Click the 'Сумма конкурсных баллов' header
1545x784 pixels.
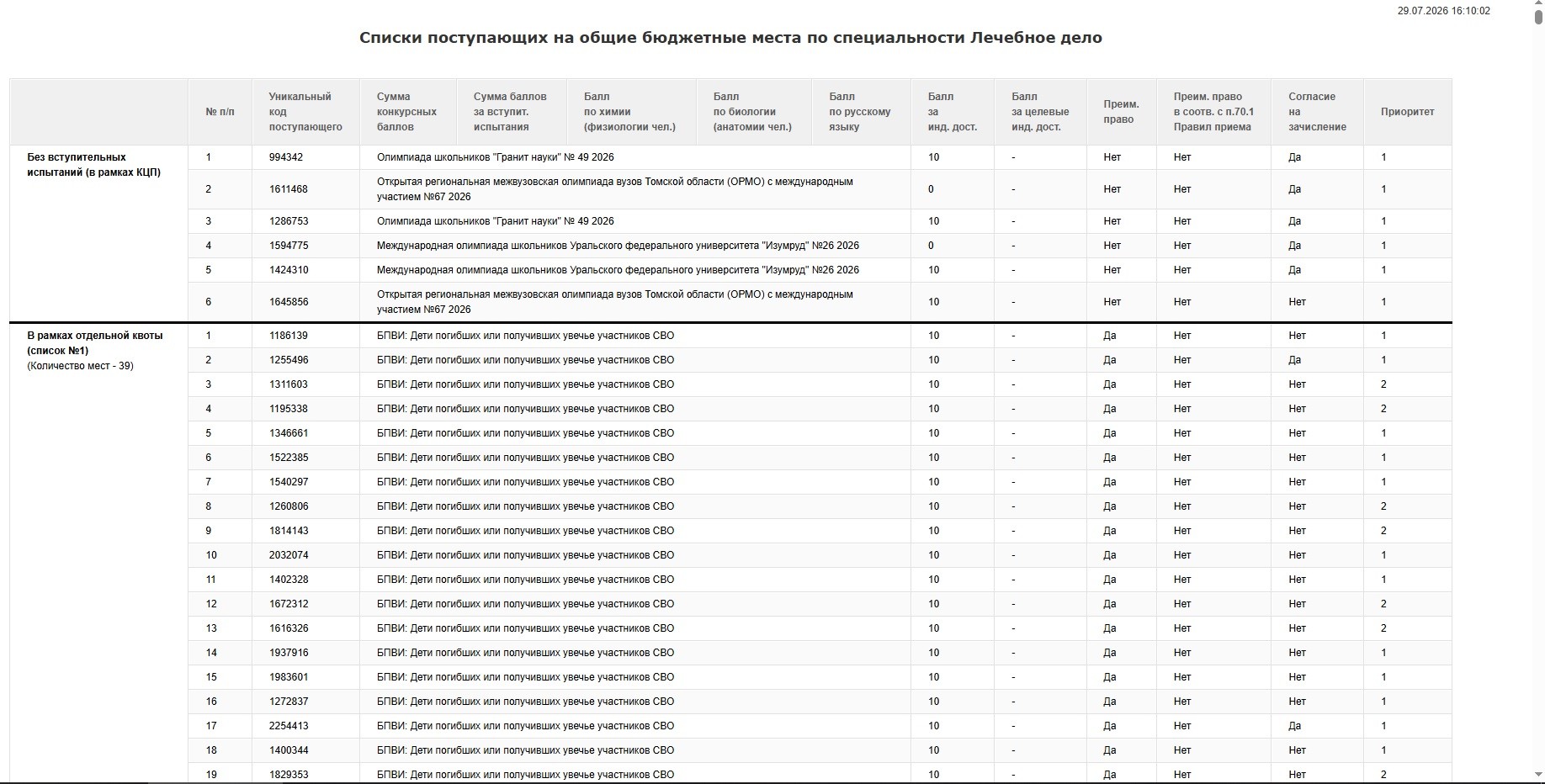(x=407, y=112)
